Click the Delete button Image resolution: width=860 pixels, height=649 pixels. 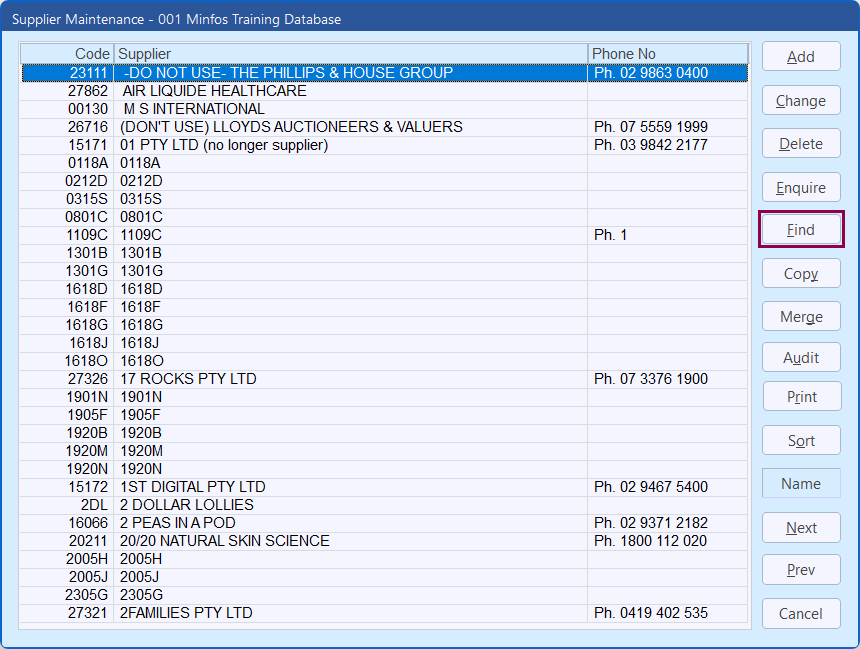point(801,144)
